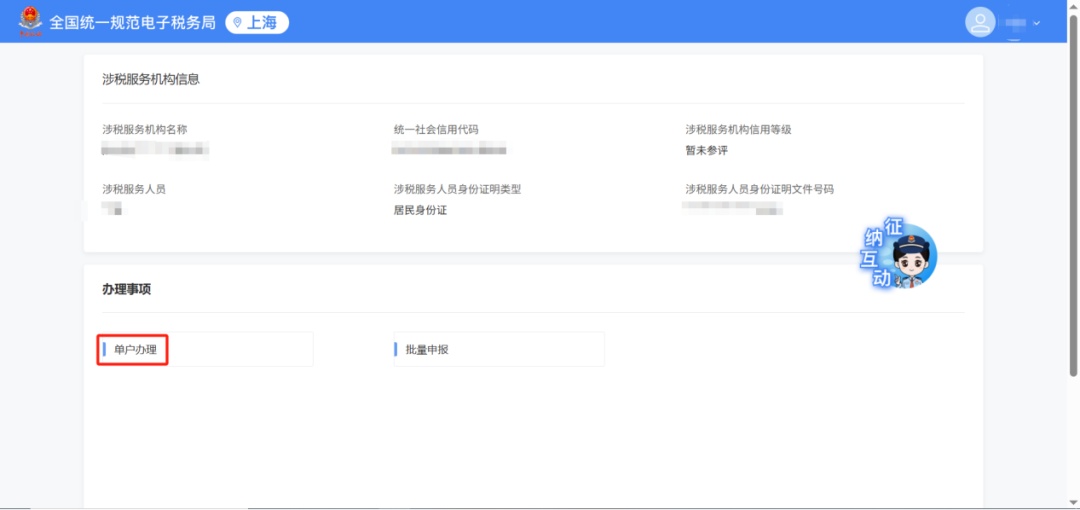Click the blurred 涉税服务机构名称 value
Viewport: 1080px width, 510px height.
coord(155,150)
